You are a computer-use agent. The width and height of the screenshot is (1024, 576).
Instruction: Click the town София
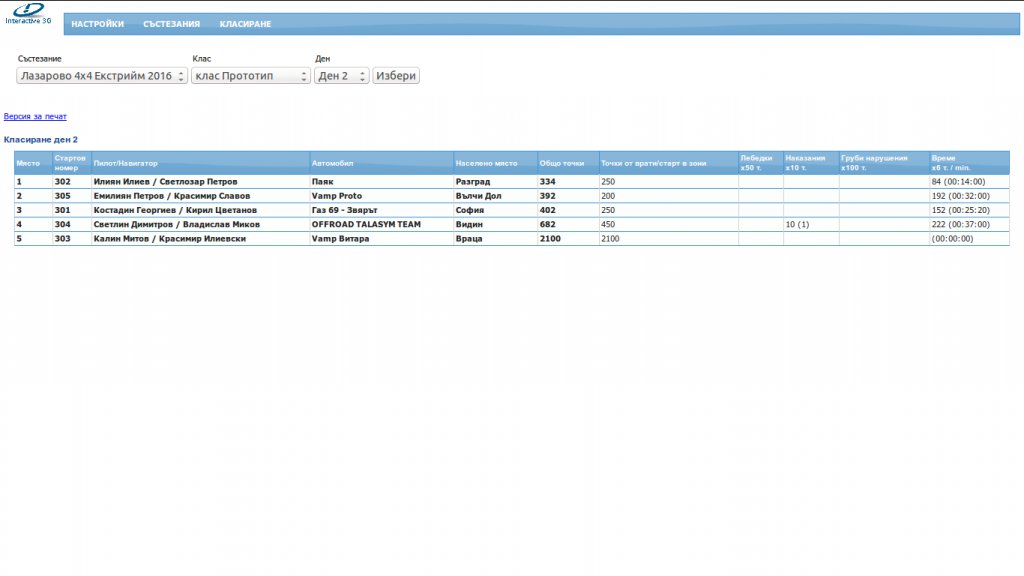[x=470, y=210]
